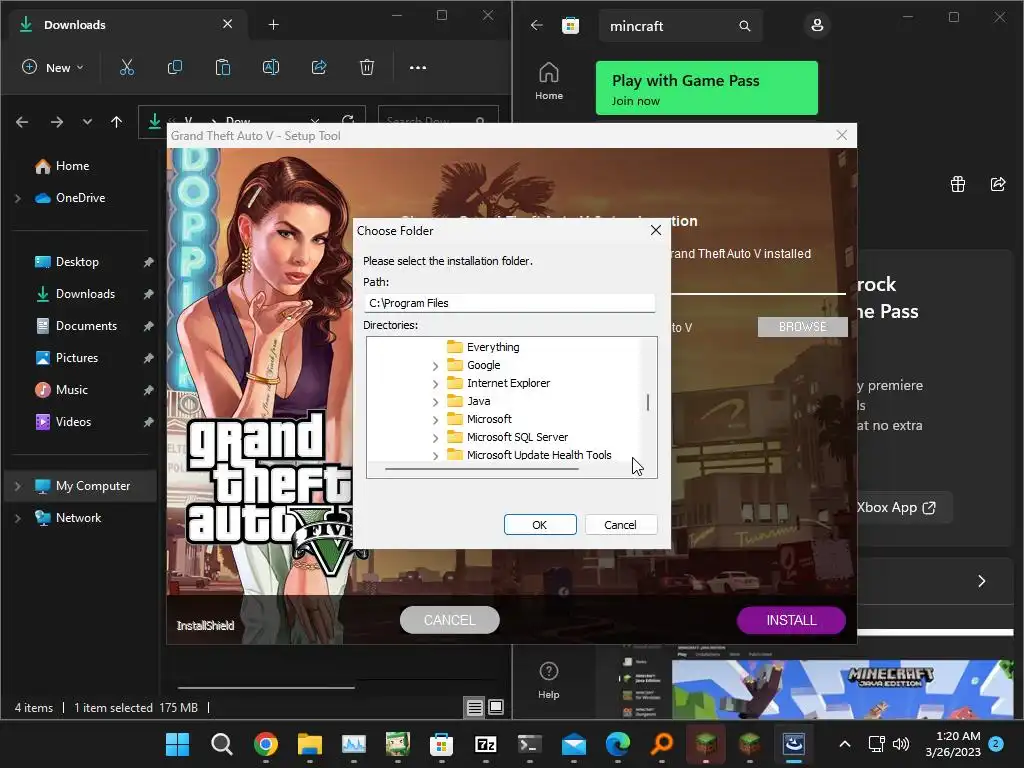
Task: Close the Choose Folder dialog
Action: [656, 231]
